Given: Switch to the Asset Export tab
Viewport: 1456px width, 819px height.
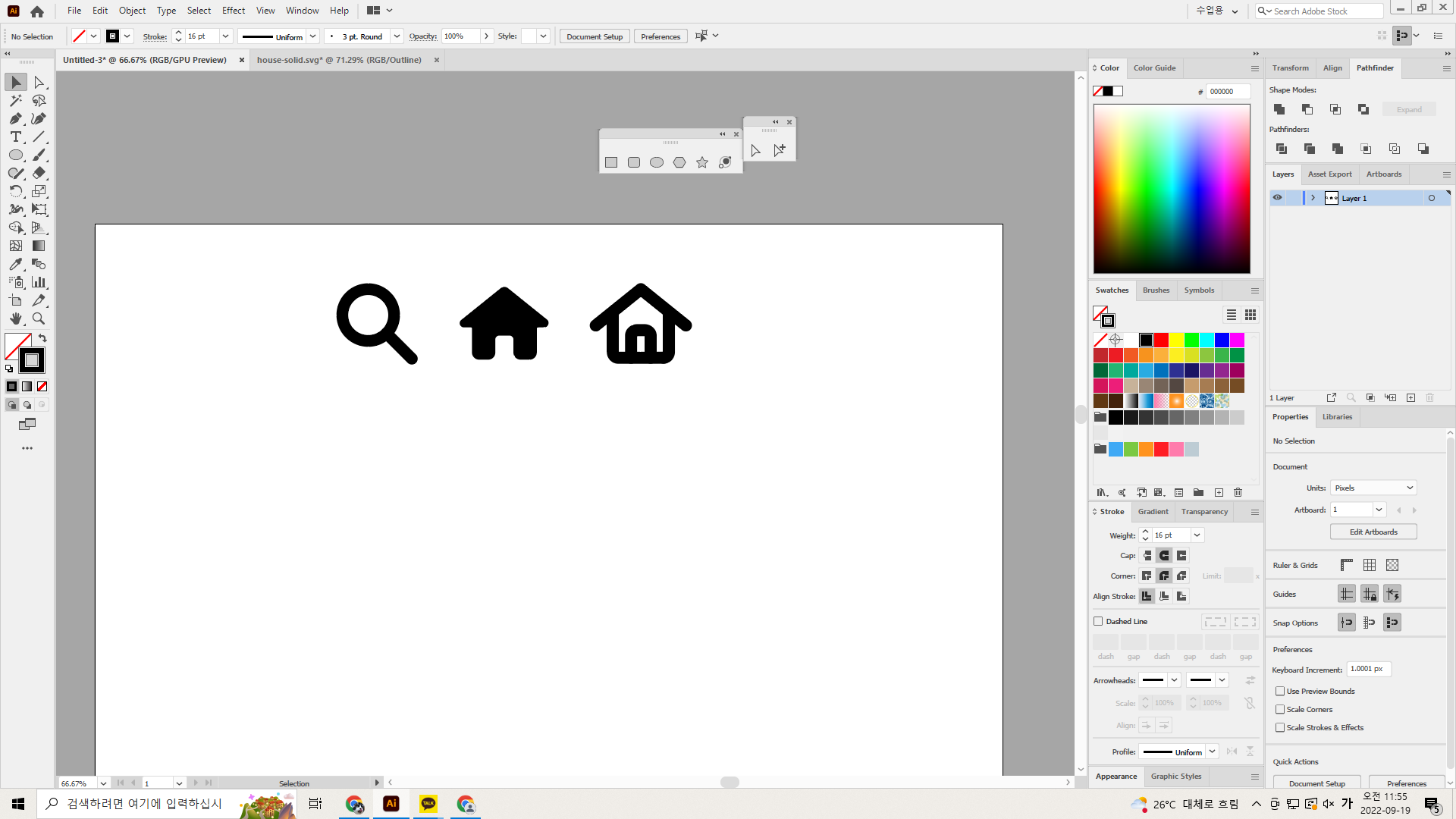Looking at the screenshot, I should [x=1329, y=174].
